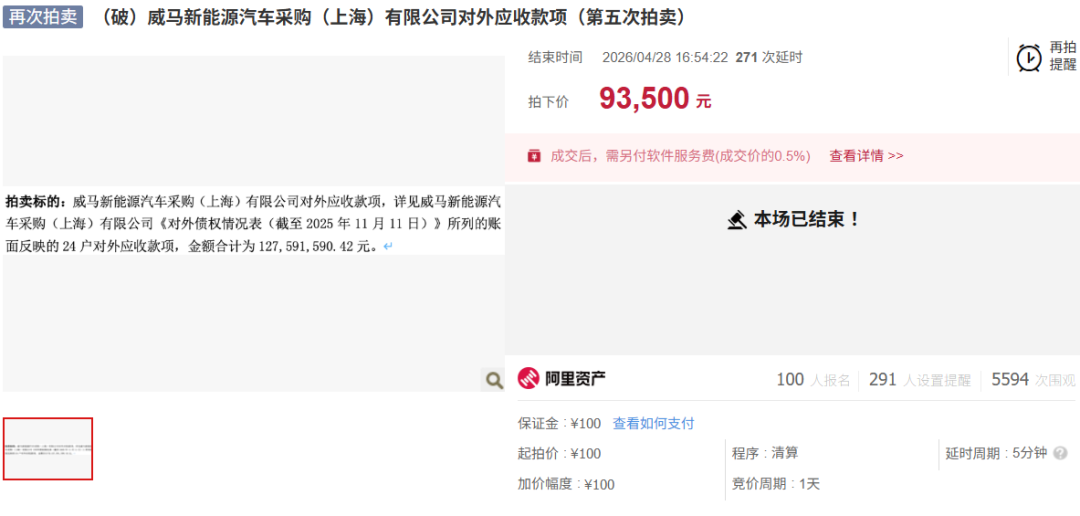Click the 阿里资产 round red logo
1080x516 pixels.
528,379
